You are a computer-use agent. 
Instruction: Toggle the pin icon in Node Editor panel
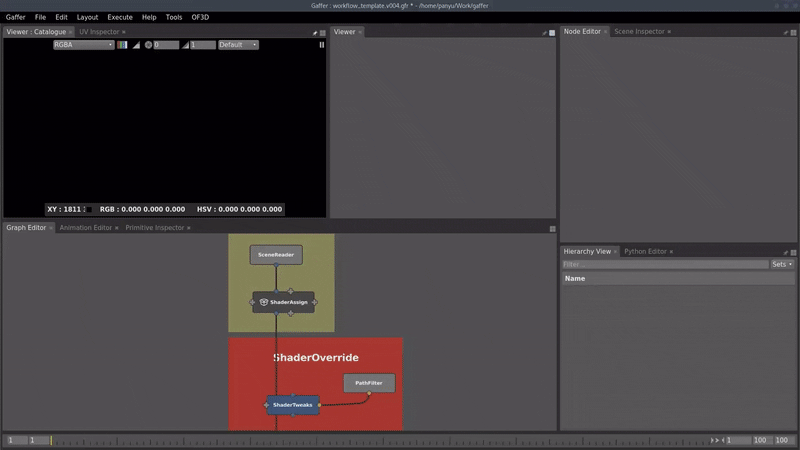pos(786,32)
